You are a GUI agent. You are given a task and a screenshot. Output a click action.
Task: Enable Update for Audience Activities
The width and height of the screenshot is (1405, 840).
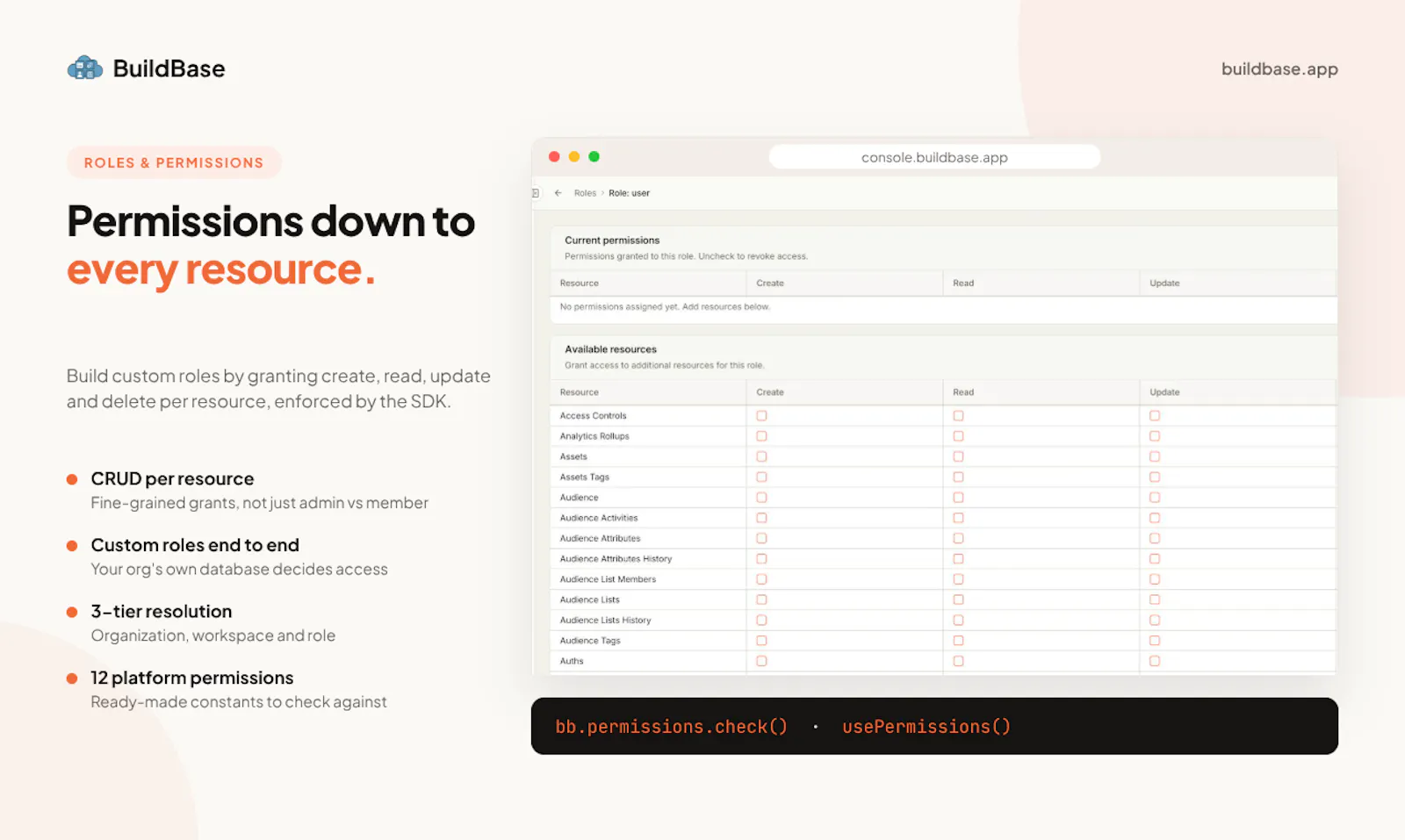pyautogui.click(x=1155, y=518)
